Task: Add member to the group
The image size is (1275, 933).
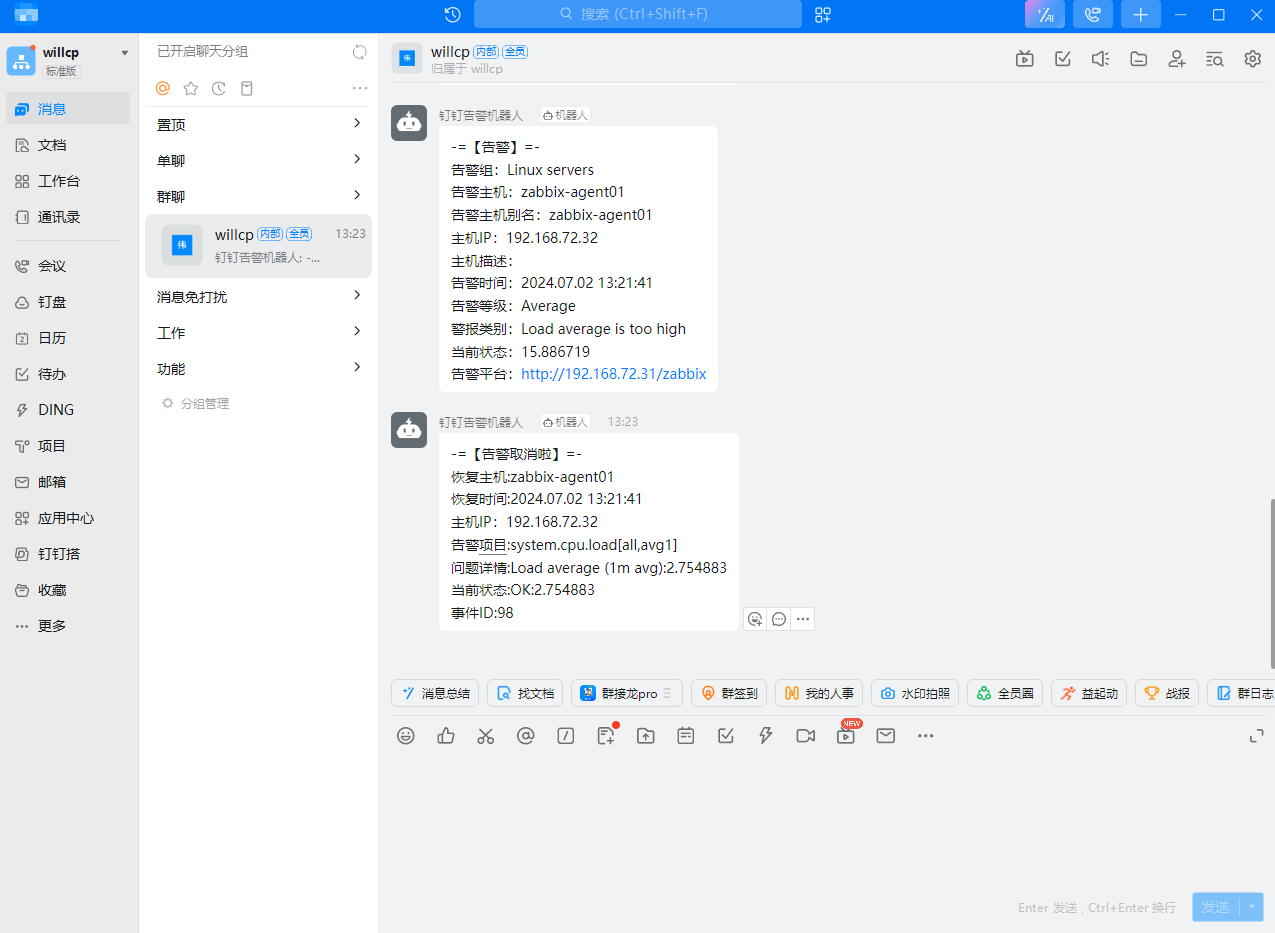Action: click(x=1177, y=59)
